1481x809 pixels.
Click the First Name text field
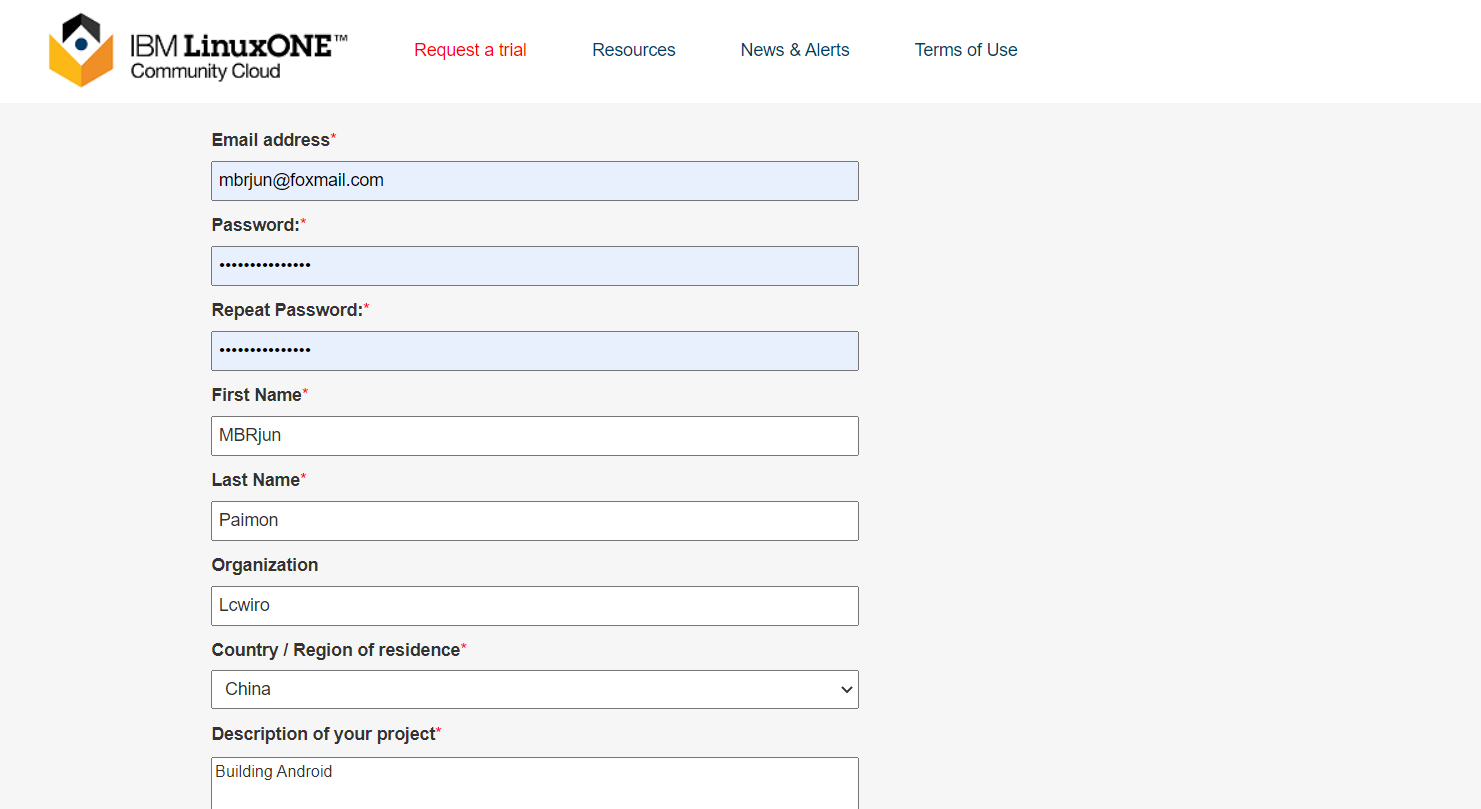point(534,436)
